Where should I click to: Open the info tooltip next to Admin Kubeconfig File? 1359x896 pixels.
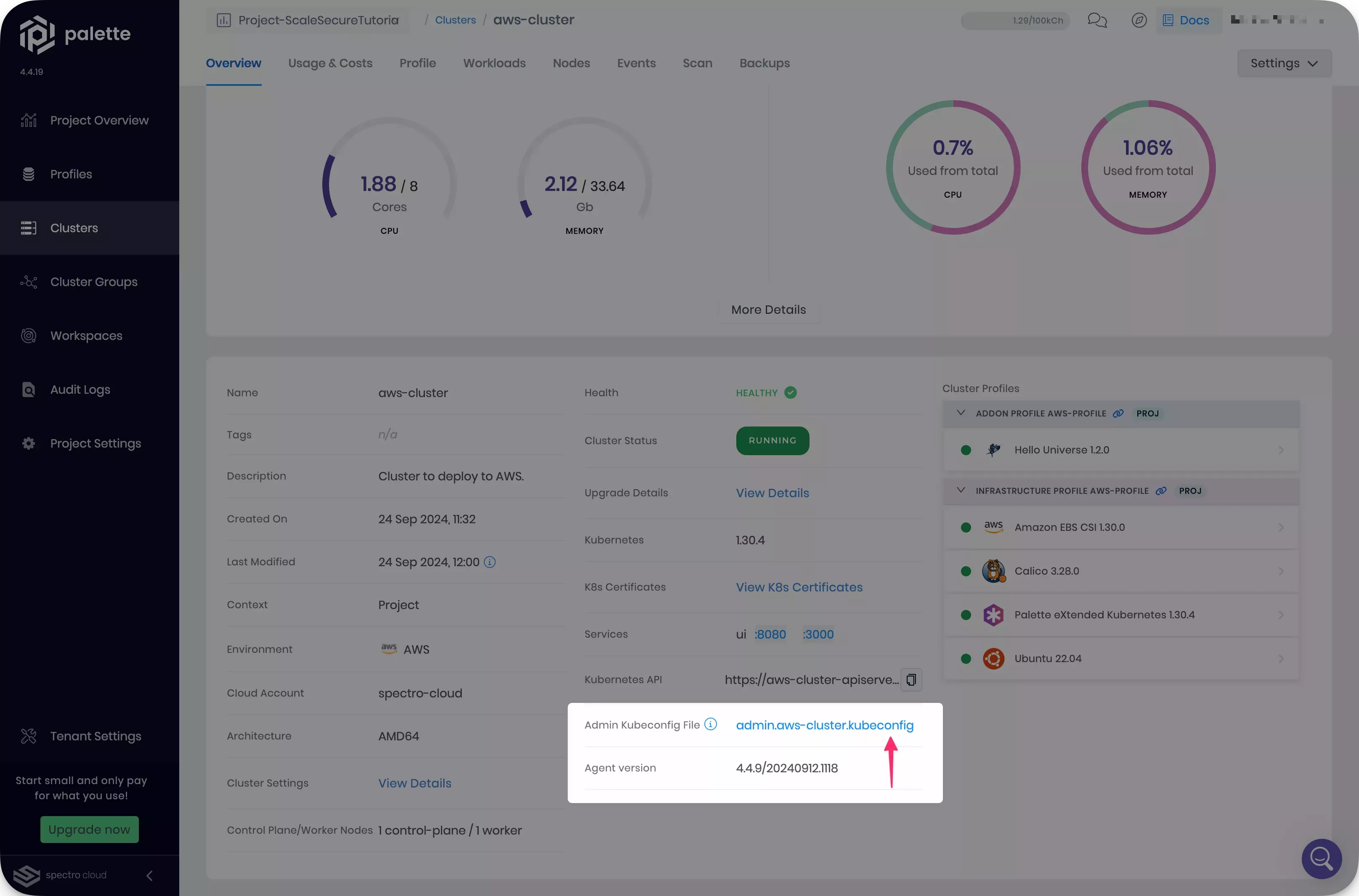tap(710, 724)
